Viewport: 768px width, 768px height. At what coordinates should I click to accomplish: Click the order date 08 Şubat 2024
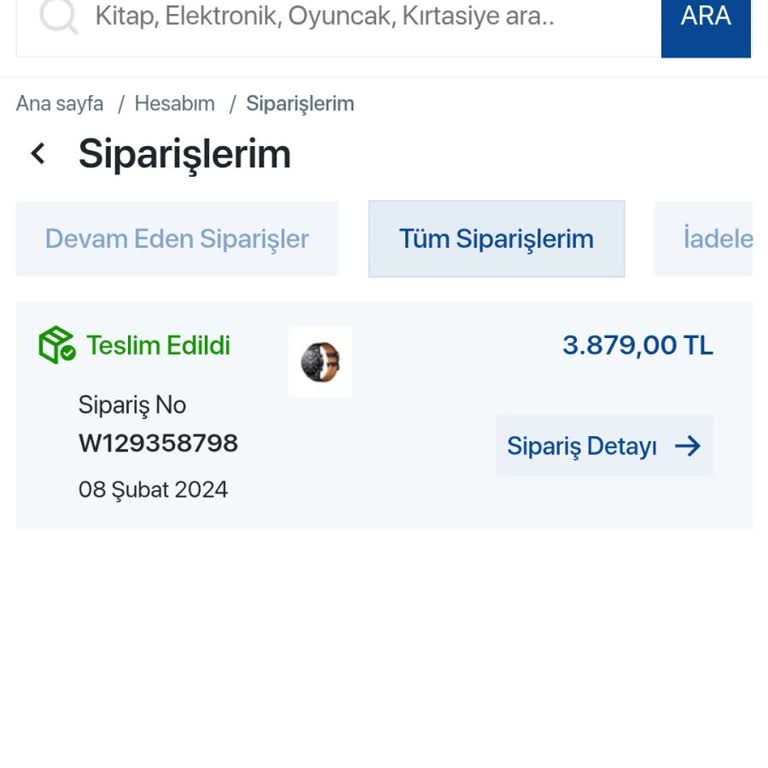coord(153,490)
